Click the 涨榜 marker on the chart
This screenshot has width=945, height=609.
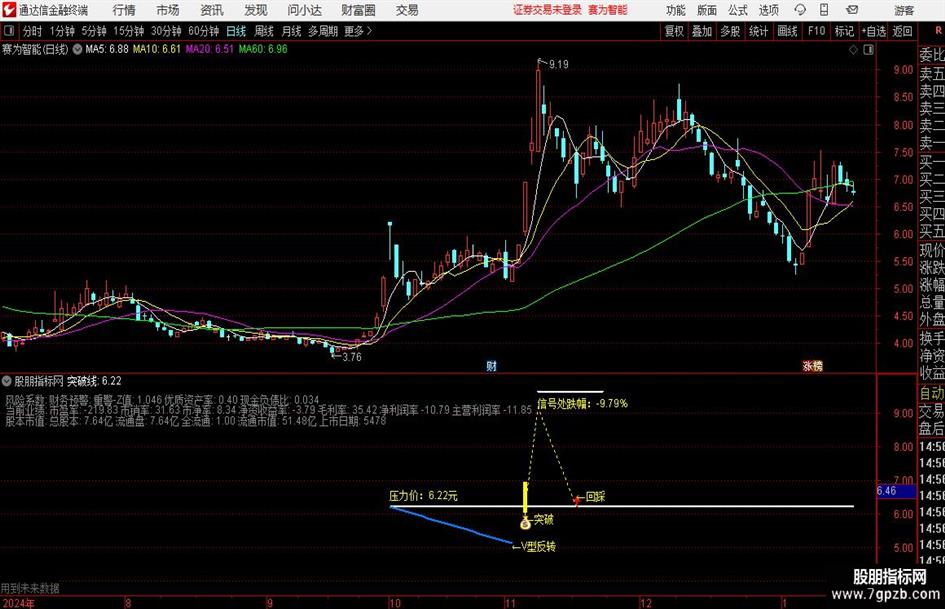click(x=812, y=365)
